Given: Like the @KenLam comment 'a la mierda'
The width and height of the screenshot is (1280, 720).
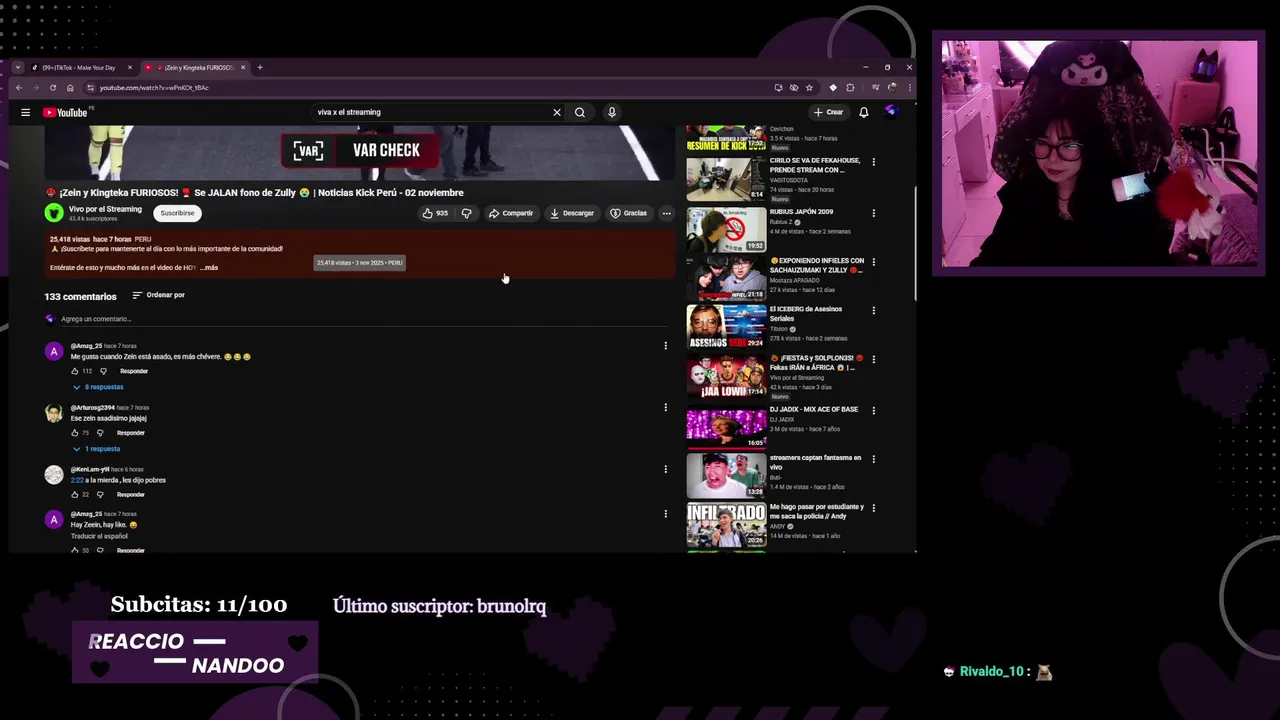Looking at the screenshot, I should click(x=75, y=495).
